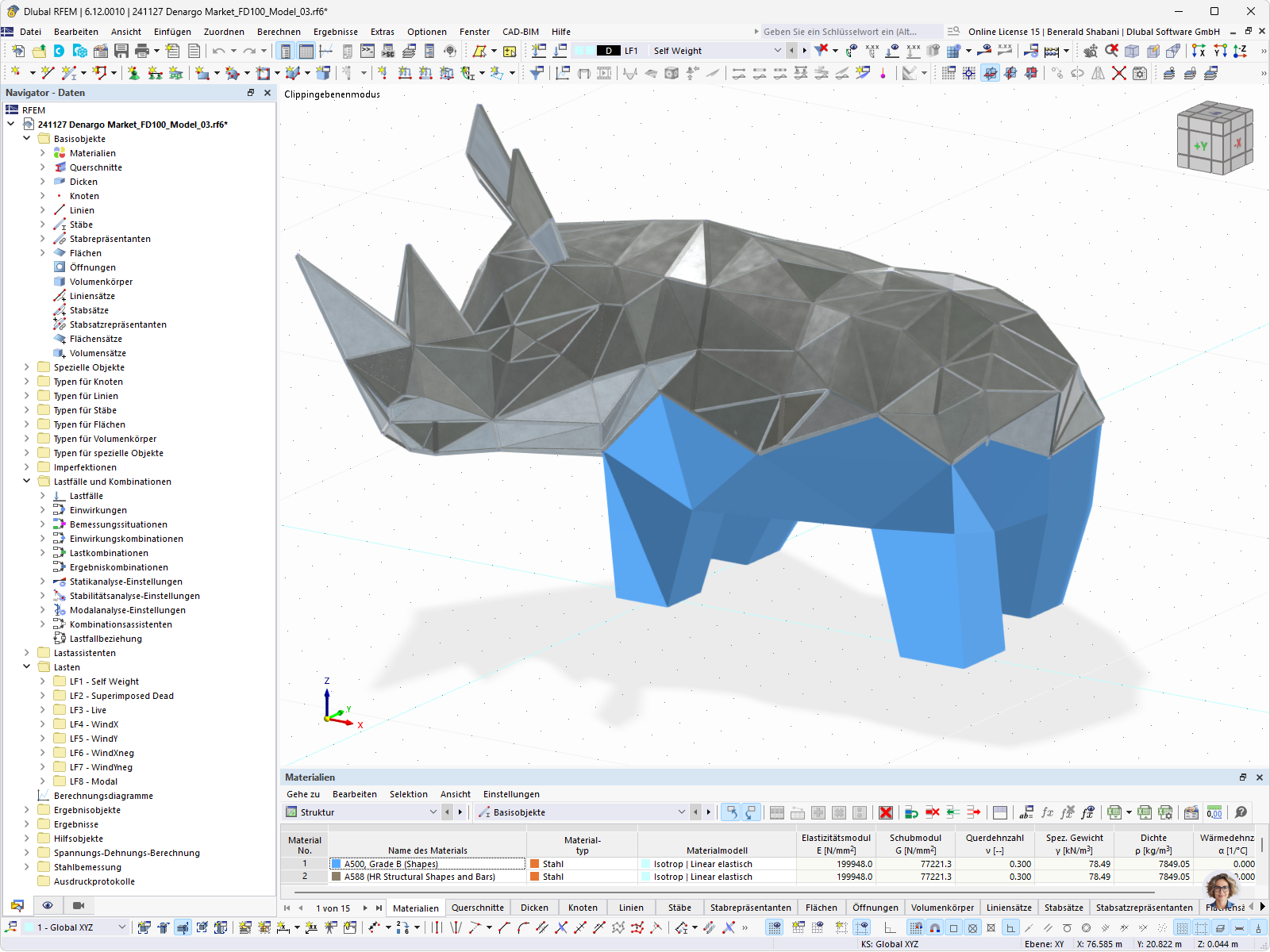The image size is (1270, 952).
Task: Expand the Struktur dropdown in Materialien panel
Action: [x=433, y=812]
